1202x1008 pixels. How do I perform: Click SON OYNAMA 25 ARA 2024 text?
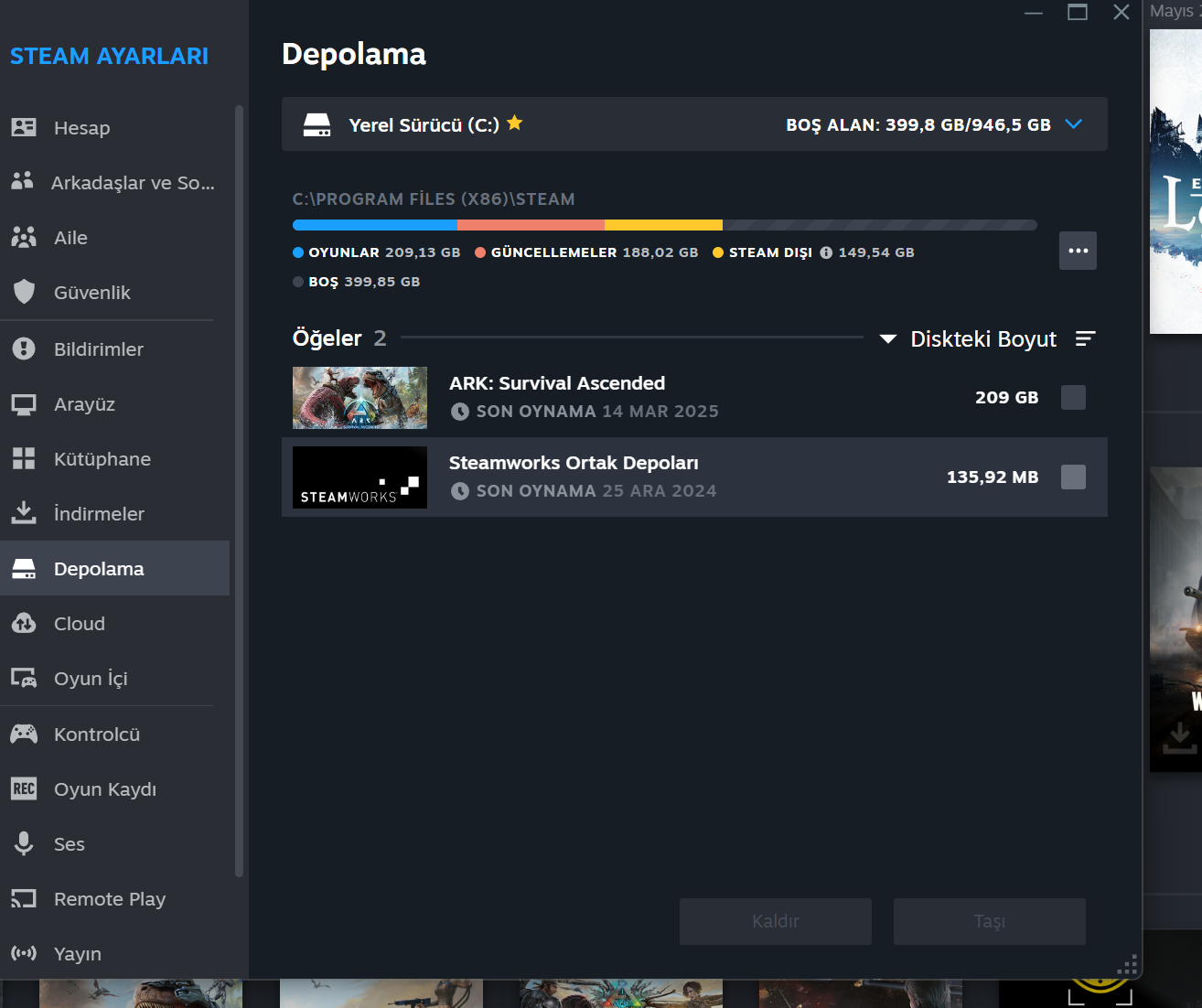click(596, 491)
